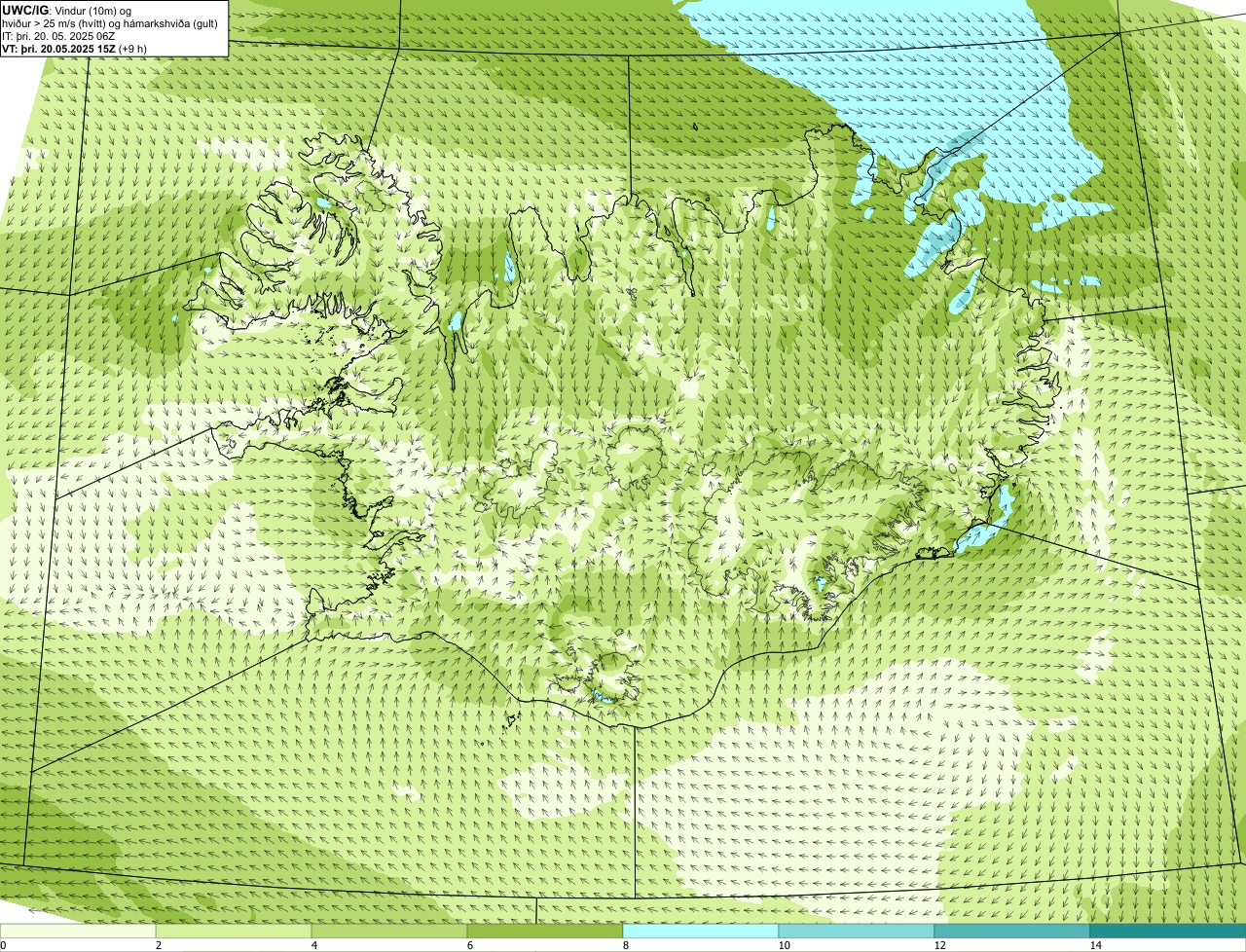The width and height of the screenshot is (1246, 952).
Task: Click the 'IT: þri. 20. 05. 2025 06Z' line
Action: [58, 36]
